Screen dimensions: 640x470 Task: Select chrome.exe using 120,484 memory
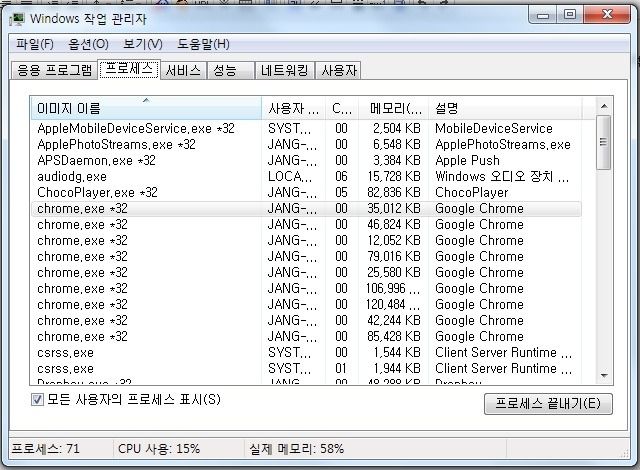click(x=306, y=304)
